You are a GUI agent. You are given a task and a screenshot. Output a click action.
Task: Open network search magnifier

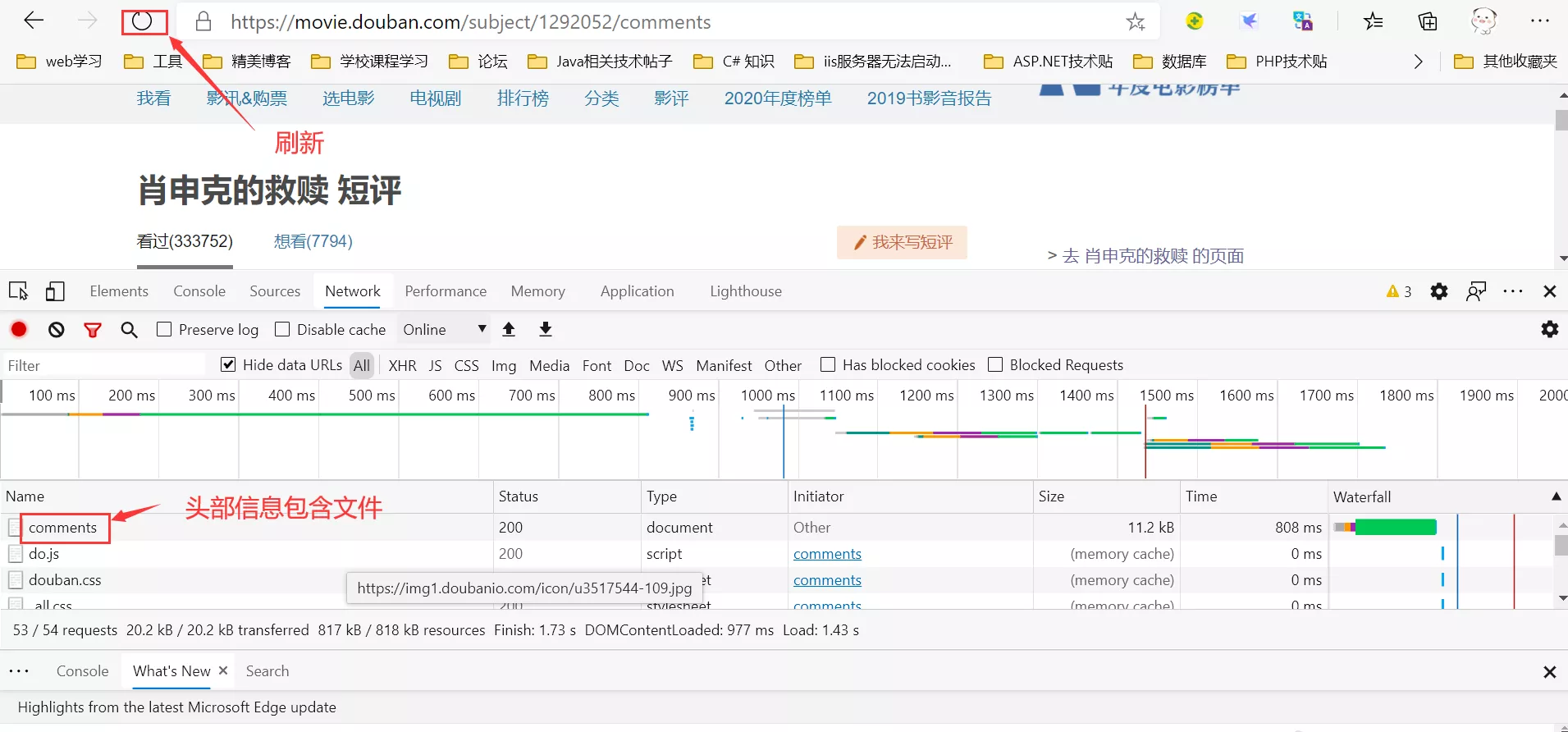pyautogui.click(x=129, y=329)
